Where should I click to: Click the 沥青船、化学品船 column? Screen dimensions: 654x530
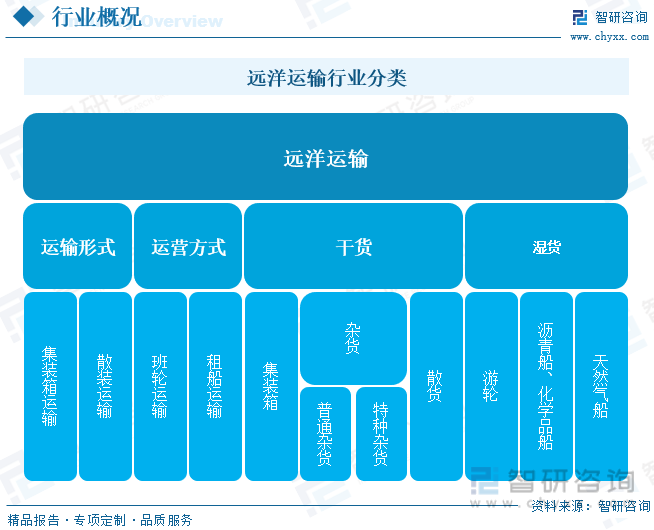[546, 386]
